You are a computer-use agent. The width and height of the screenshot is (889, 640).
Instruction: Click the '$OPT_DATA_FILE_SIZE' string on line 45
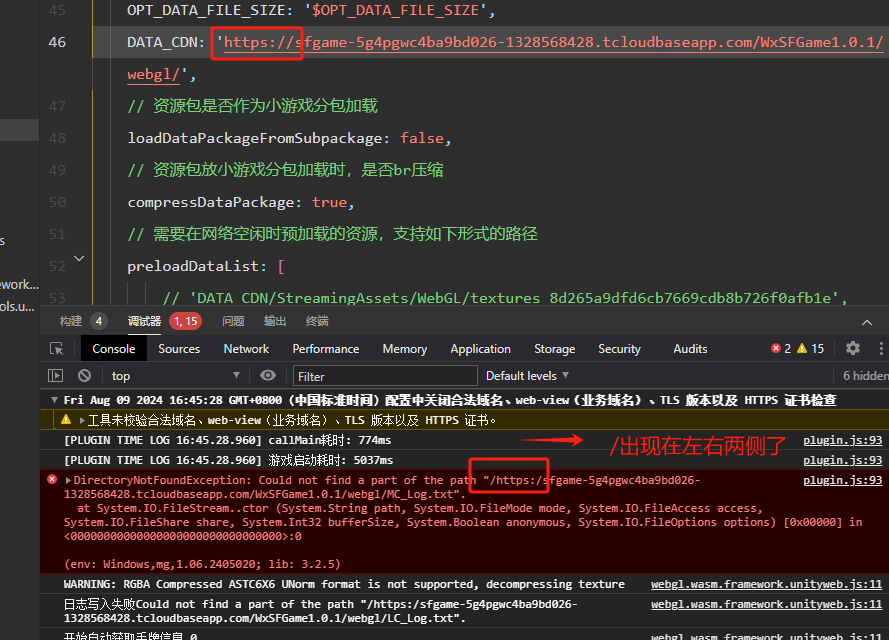click(x=395, y=10)
